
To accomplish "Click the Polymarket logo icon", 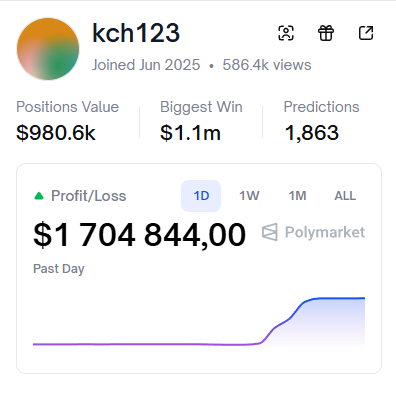I will click(x=269, y=232).
